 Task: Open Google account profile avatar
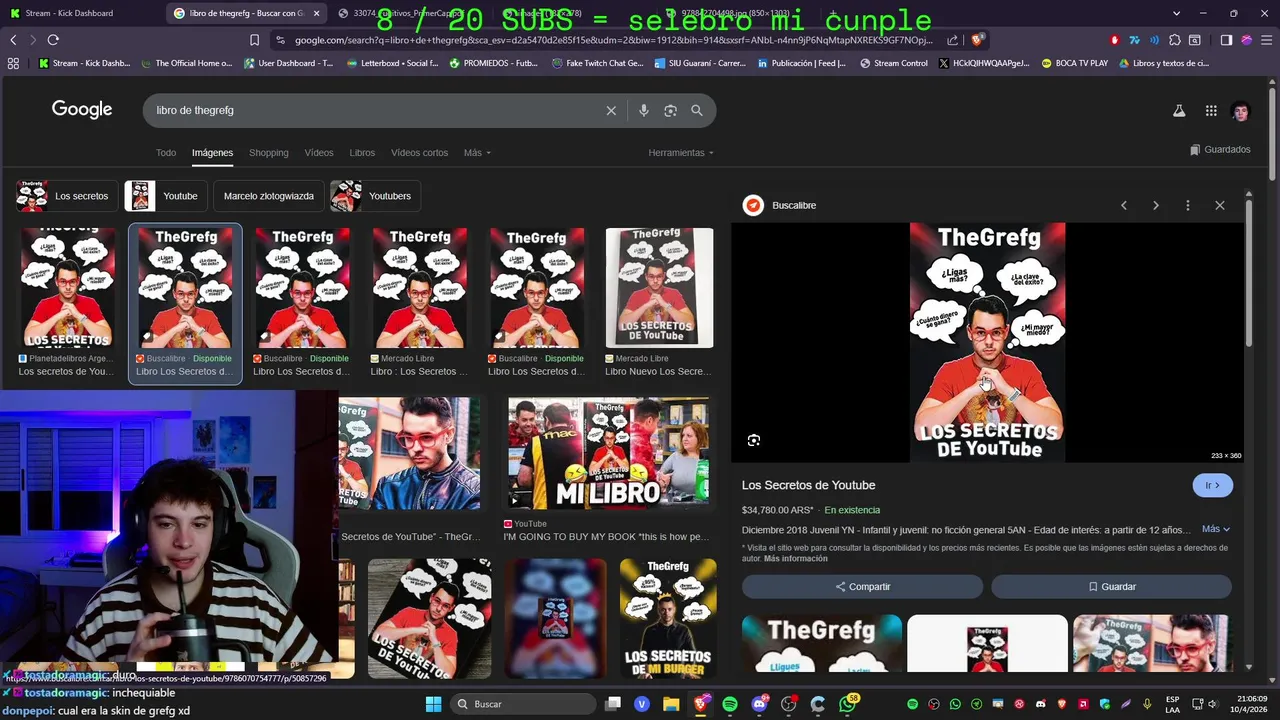(1241, 111)
